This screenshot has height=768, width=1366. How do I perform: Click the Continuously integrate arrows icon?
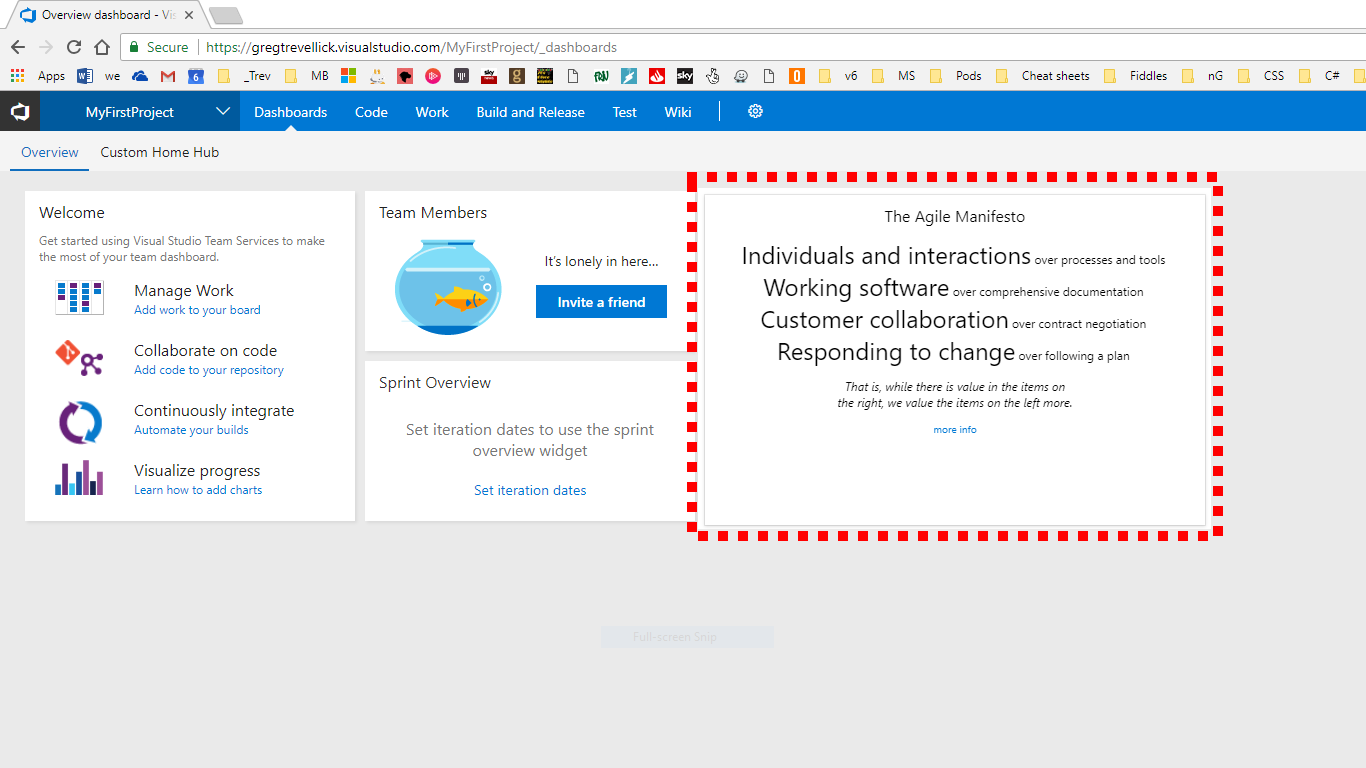click(x=79, y=421)
